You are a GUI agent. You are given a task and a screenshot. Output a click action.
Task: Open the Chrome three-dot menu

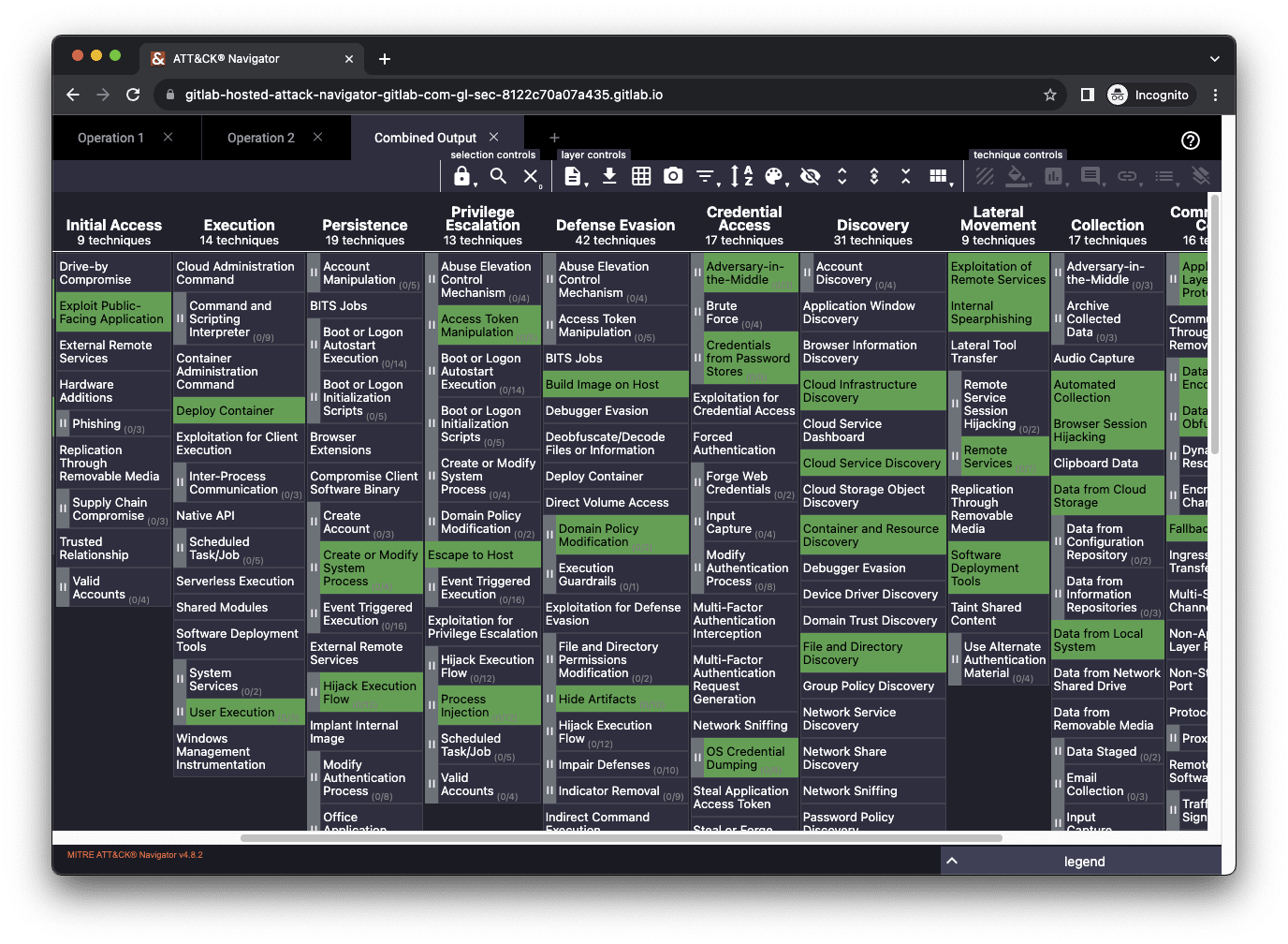point(1215,95)
